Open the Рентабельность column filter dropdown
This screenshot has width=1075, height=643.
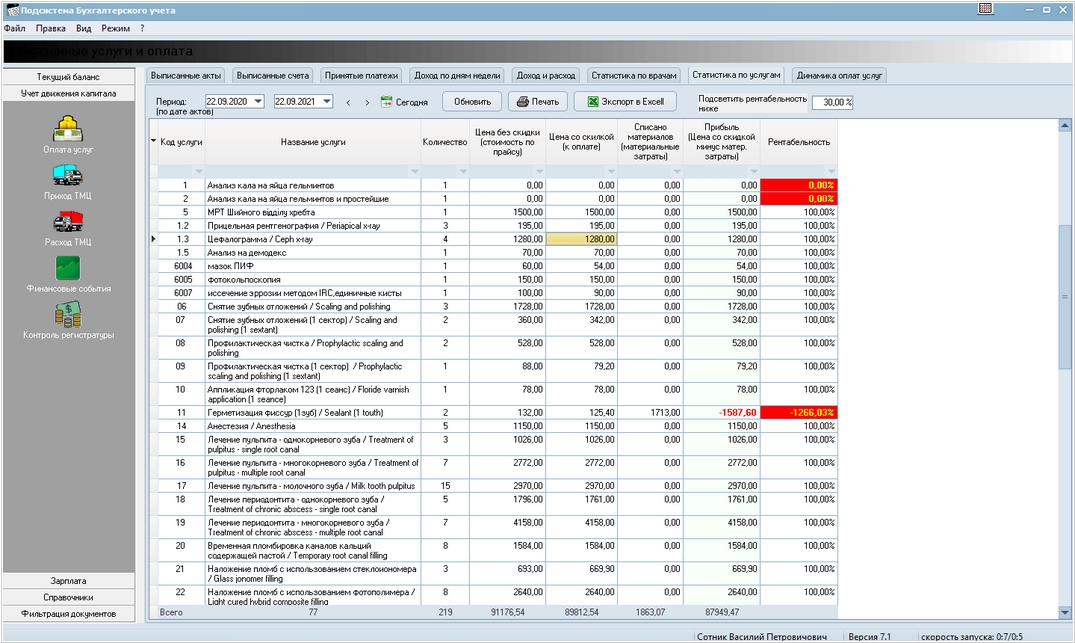[x=830, y=171]
